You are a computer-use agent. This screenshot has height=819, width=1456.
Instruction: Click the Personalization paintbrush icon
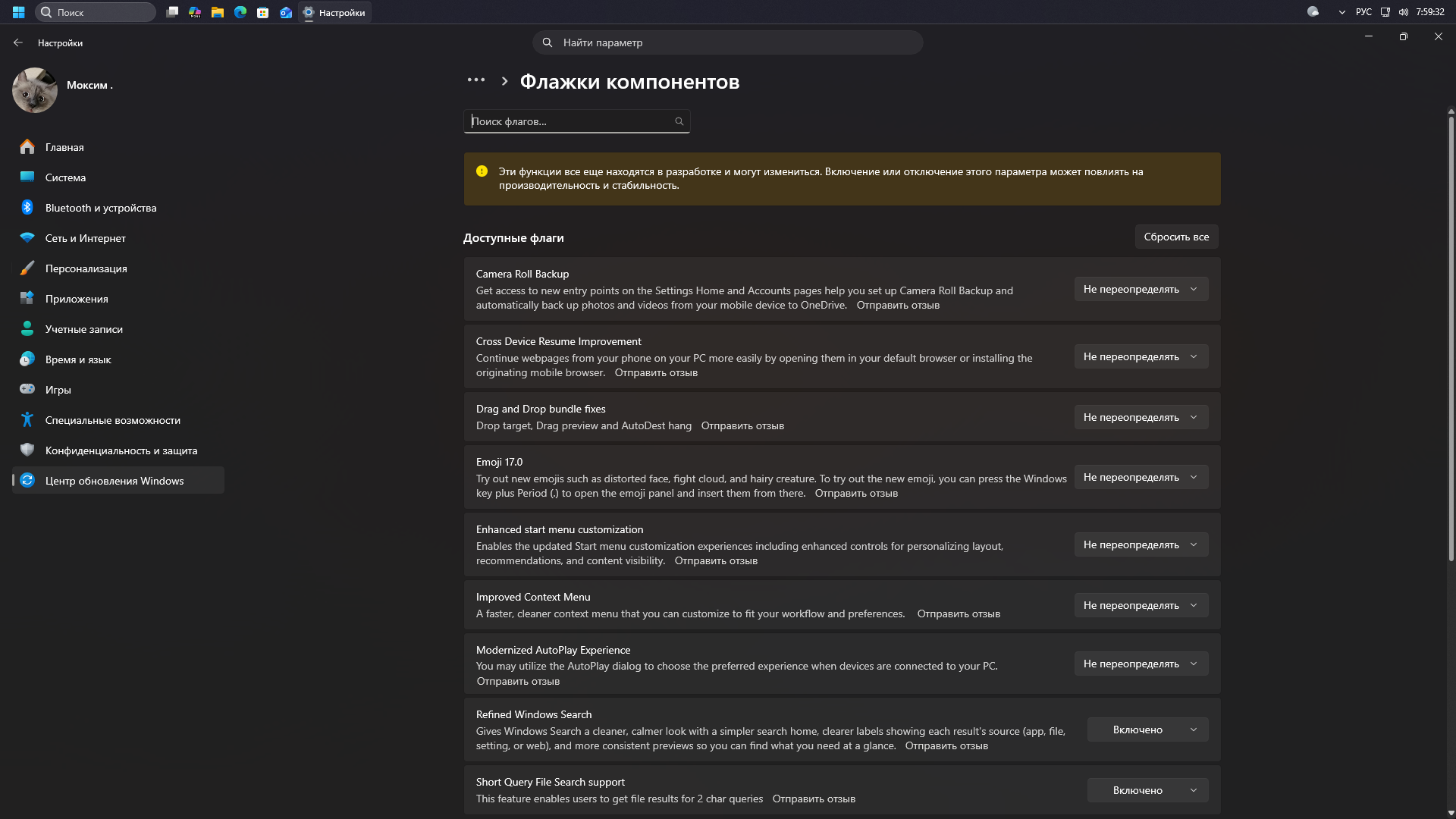point(27,268)
